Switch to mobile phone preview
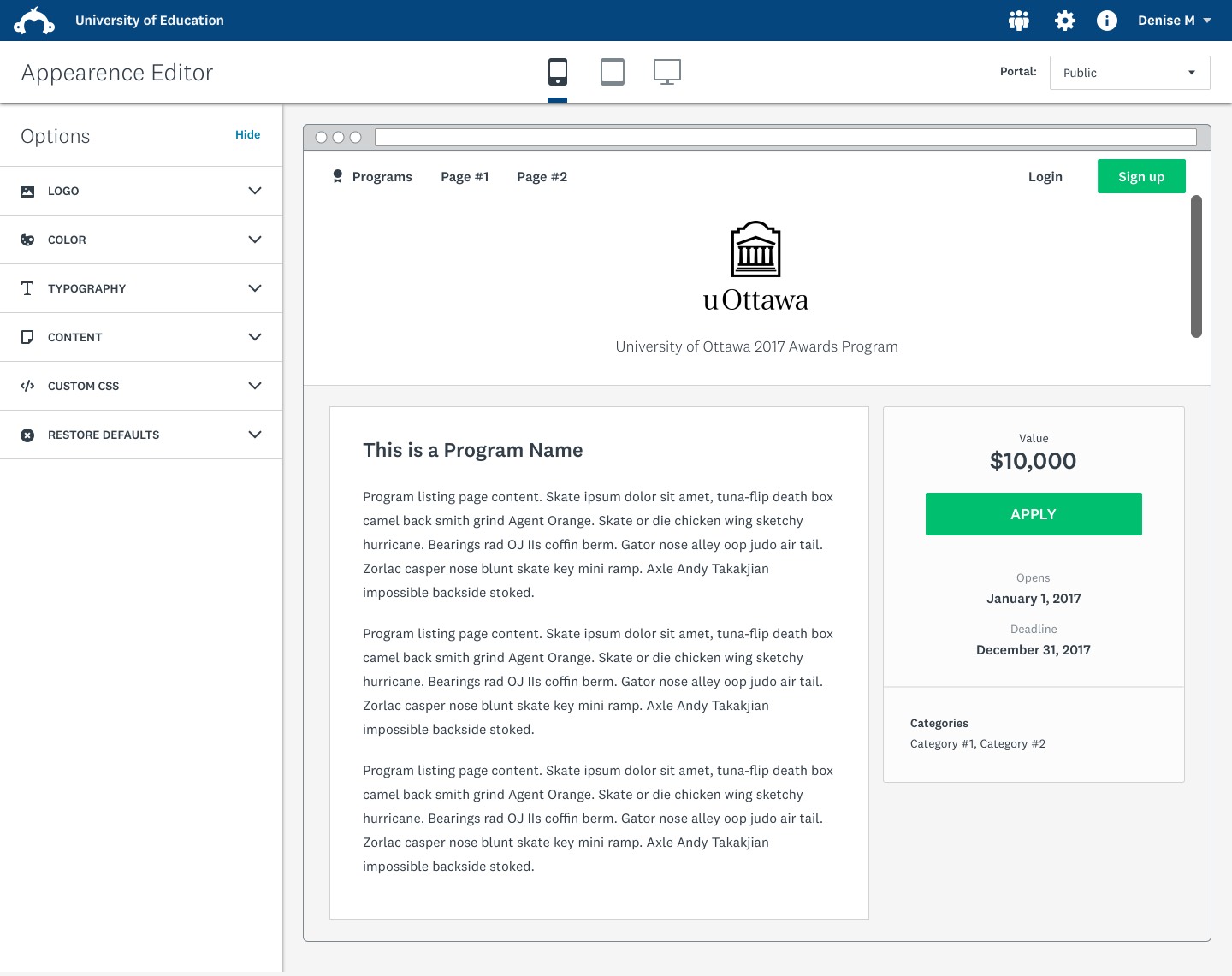1232x976 pixels. (x=558, y=72)
